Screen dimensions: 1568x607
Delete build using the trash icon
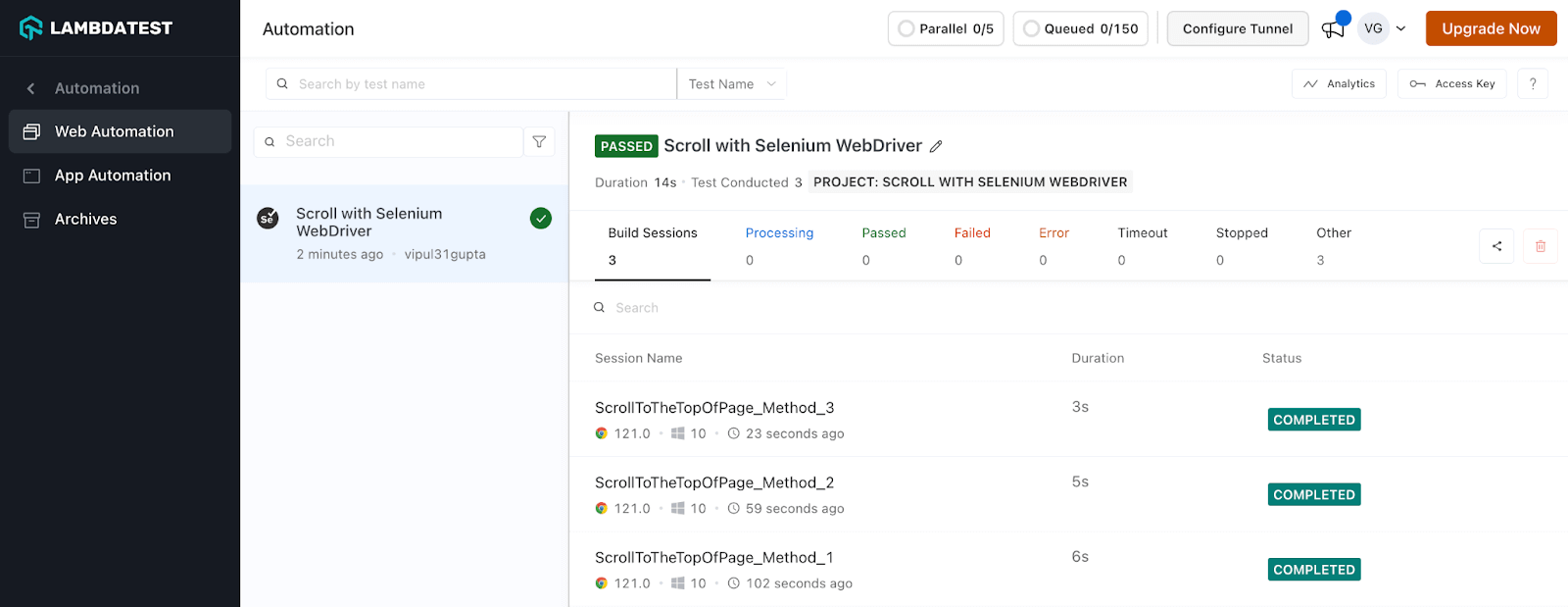[x=1540, y=246]
